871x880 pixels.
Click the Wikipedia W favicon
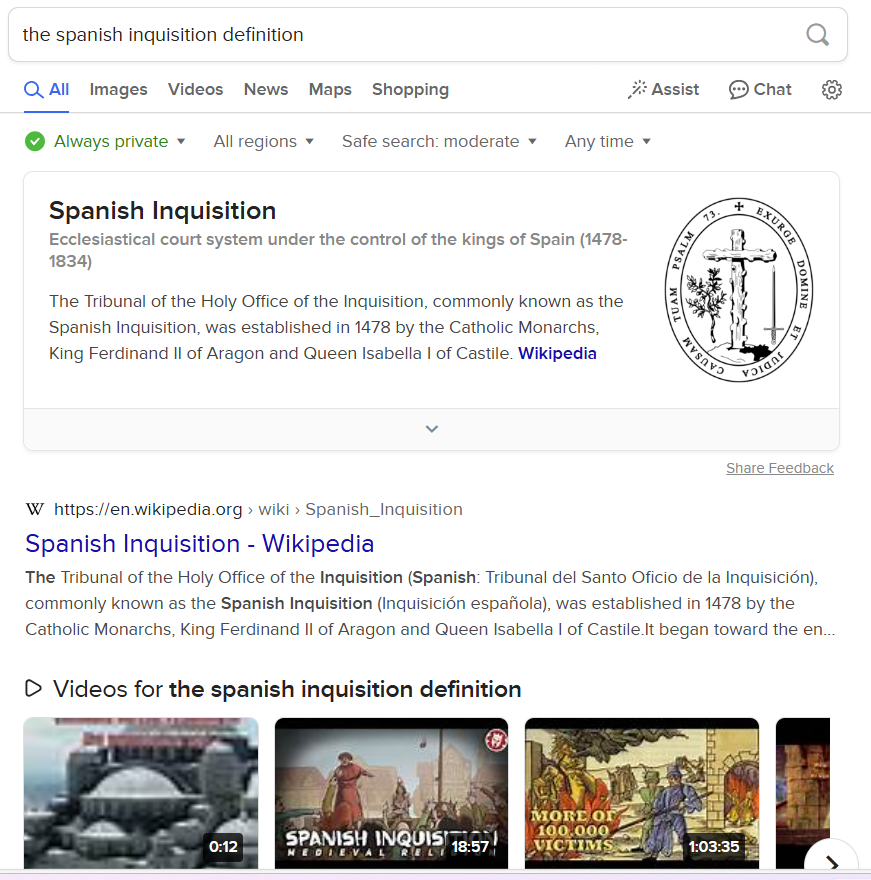point(35,509)
